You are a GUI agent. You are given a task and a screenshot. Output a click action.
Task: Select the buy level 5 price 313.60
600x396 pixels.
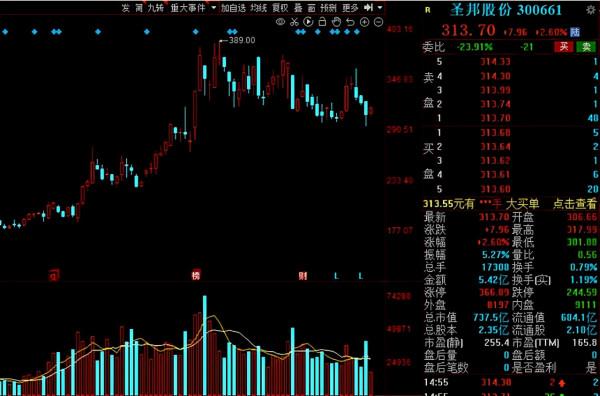pos(496,189)
